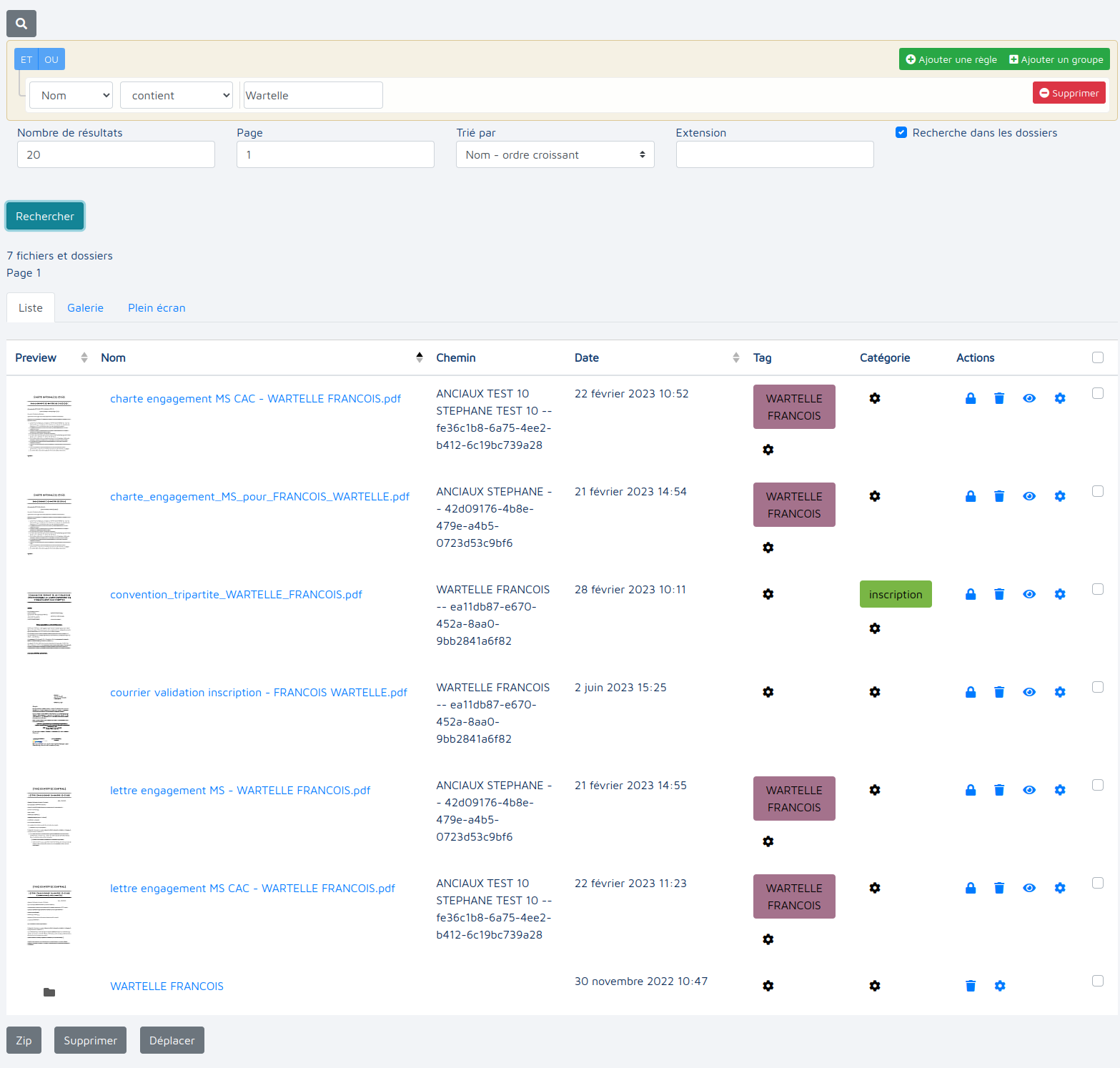1120x1068 pixels.
Task: Click trash icon for WARTELLE FRANCOIS folder
Action: (x=971, y=986)
